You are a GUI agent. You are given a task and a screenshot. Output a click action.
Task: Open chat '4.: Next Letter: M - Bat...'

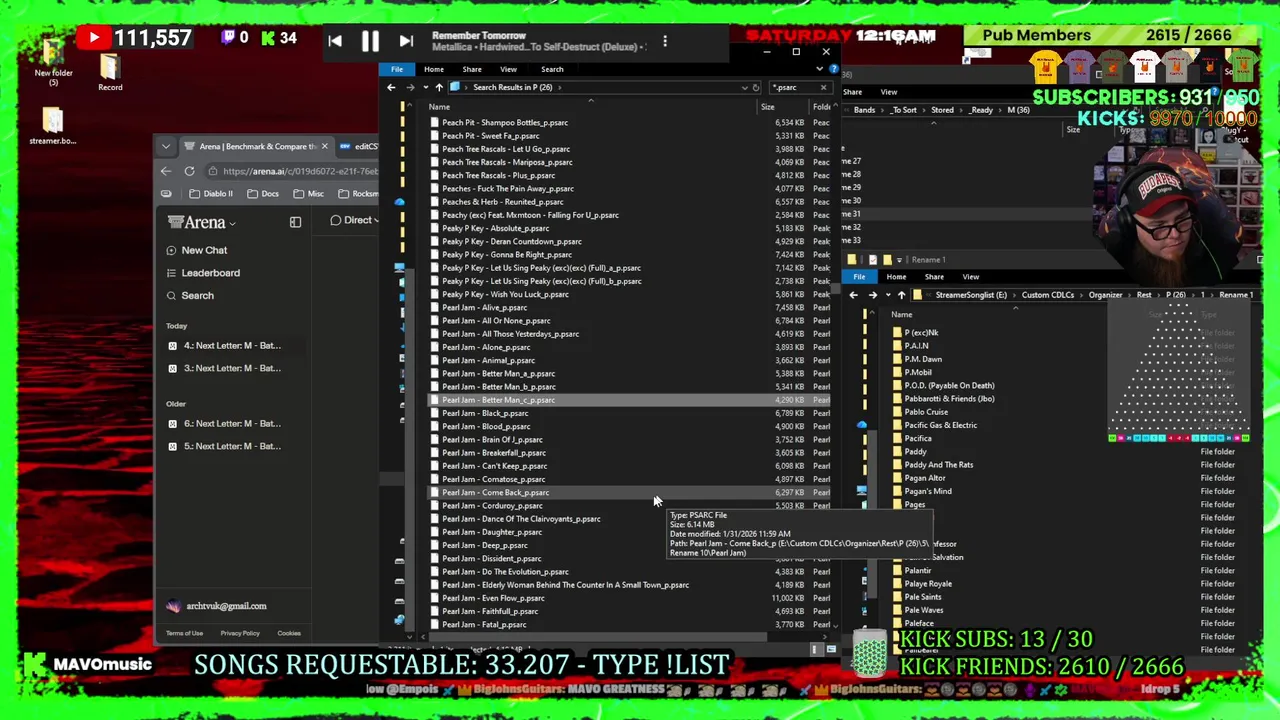(x=225, y=346)
